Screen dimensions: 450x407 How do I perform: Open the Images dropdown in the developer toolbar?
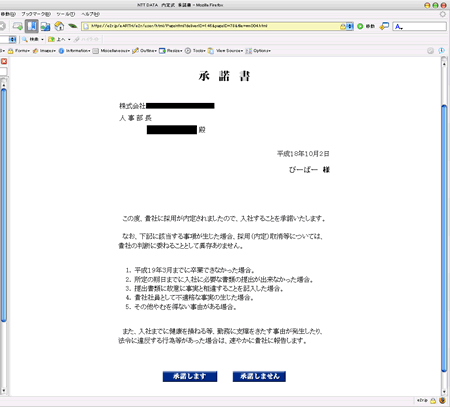pyautogui.click(x=44, y=51)
